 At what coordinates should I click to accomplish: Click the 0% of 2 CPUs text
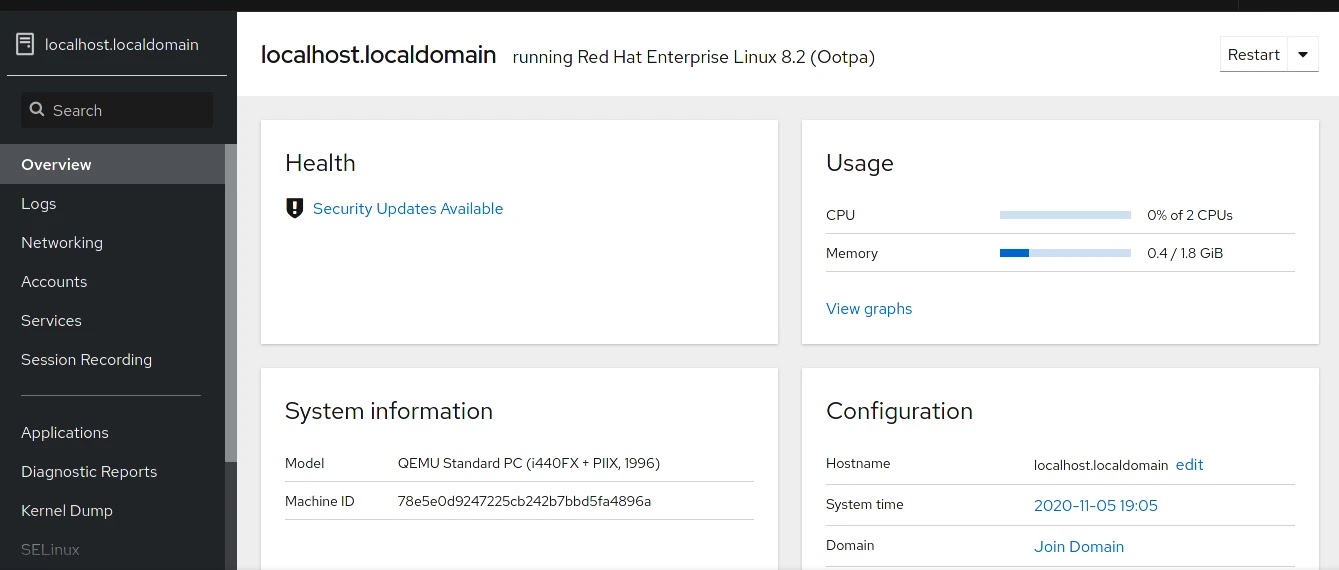pos(1190,215)
